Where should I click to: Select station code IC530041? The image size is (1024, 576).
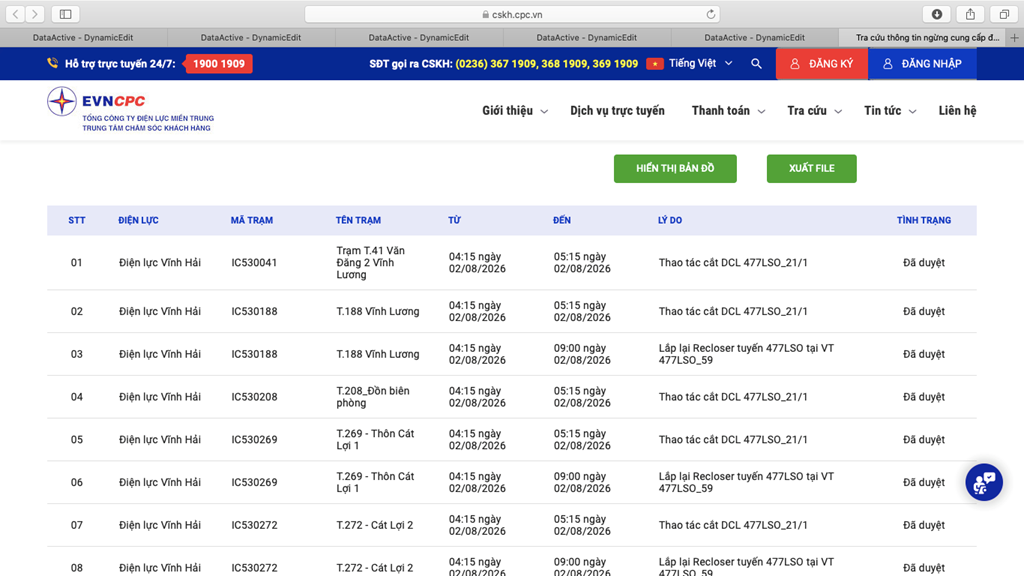click(254, 263)
